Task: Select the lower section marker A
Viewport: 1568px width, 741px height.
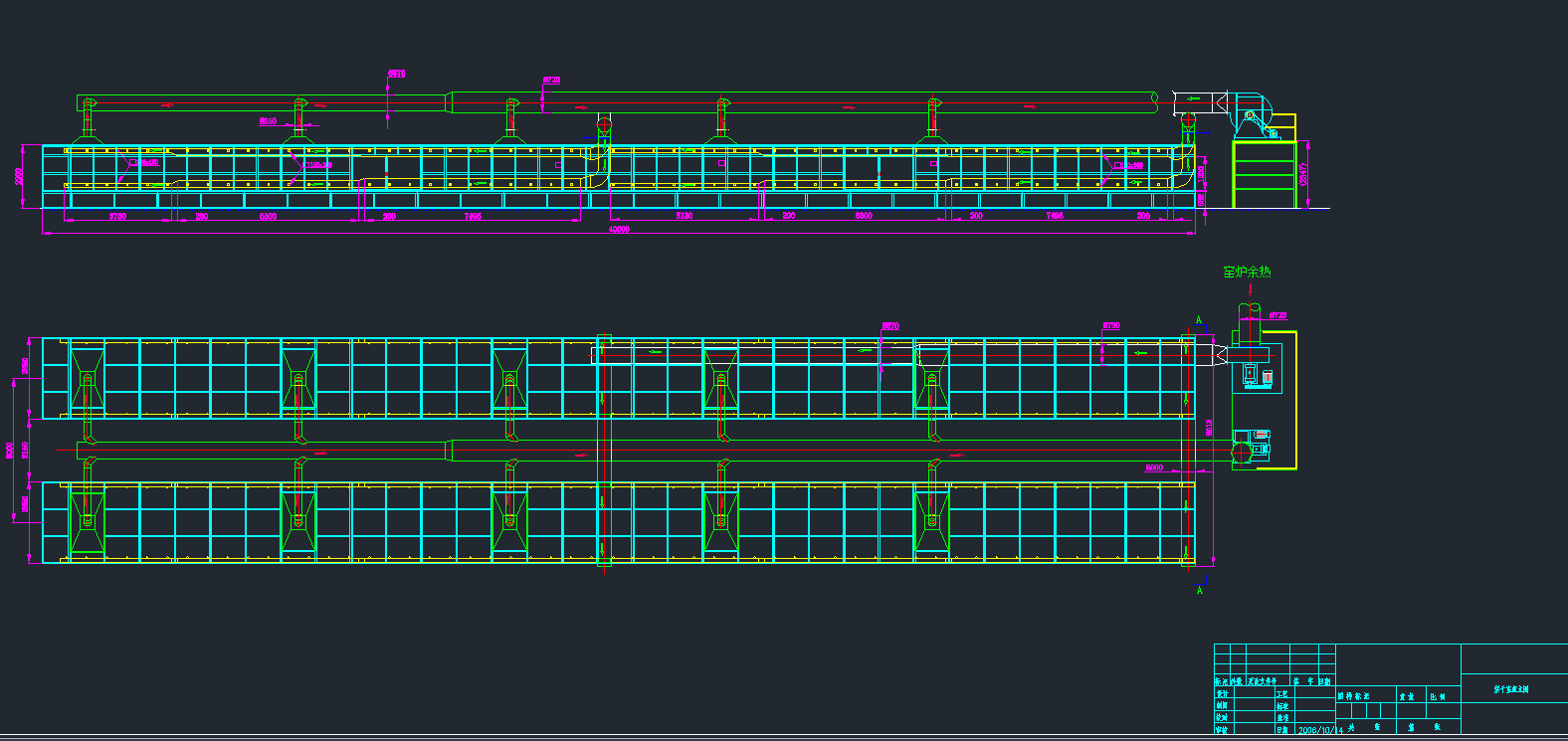Action: (1199, 591)
